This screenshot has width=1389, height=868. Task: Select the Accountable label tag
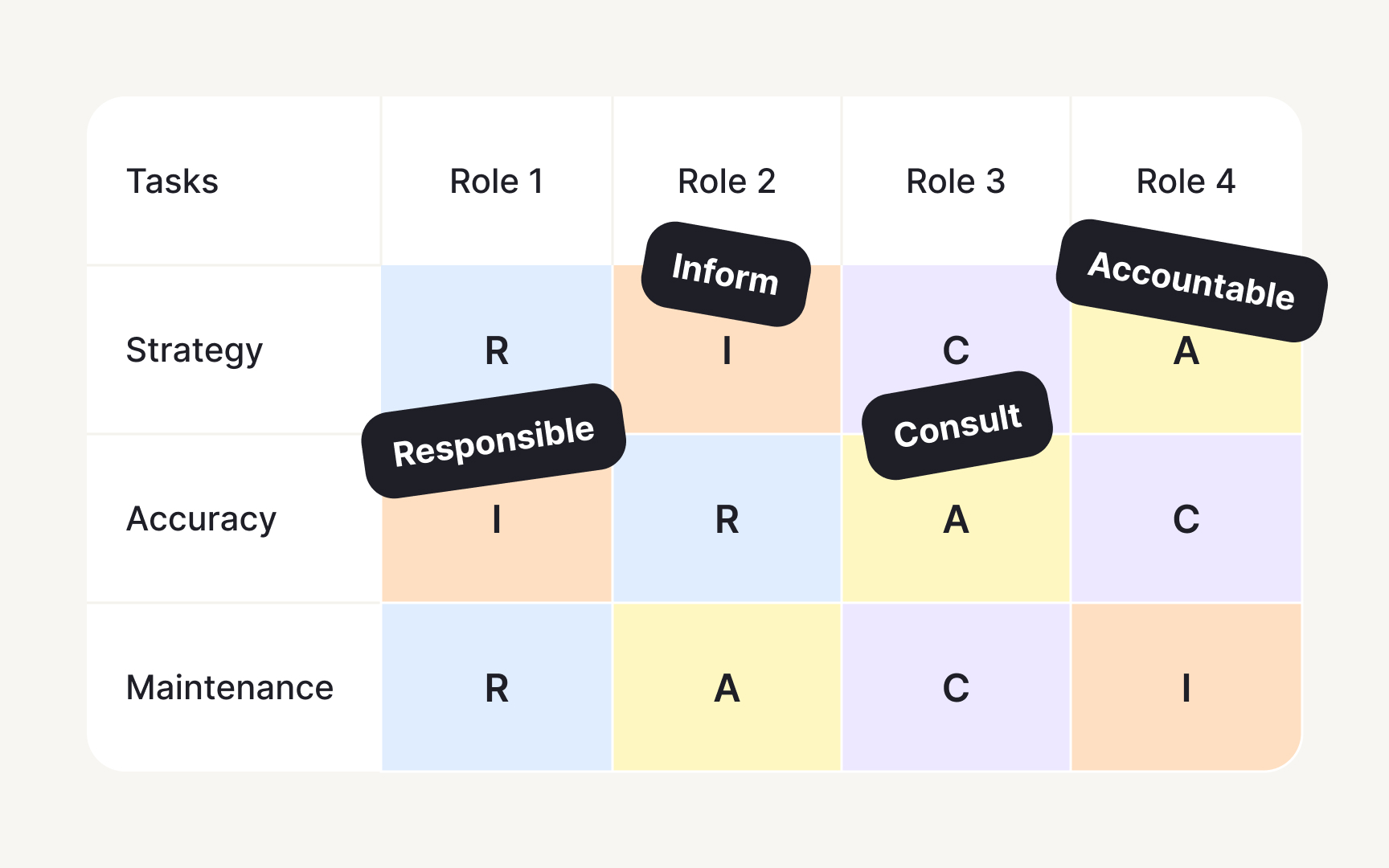pyautogui.click(x=1190, y=280)
